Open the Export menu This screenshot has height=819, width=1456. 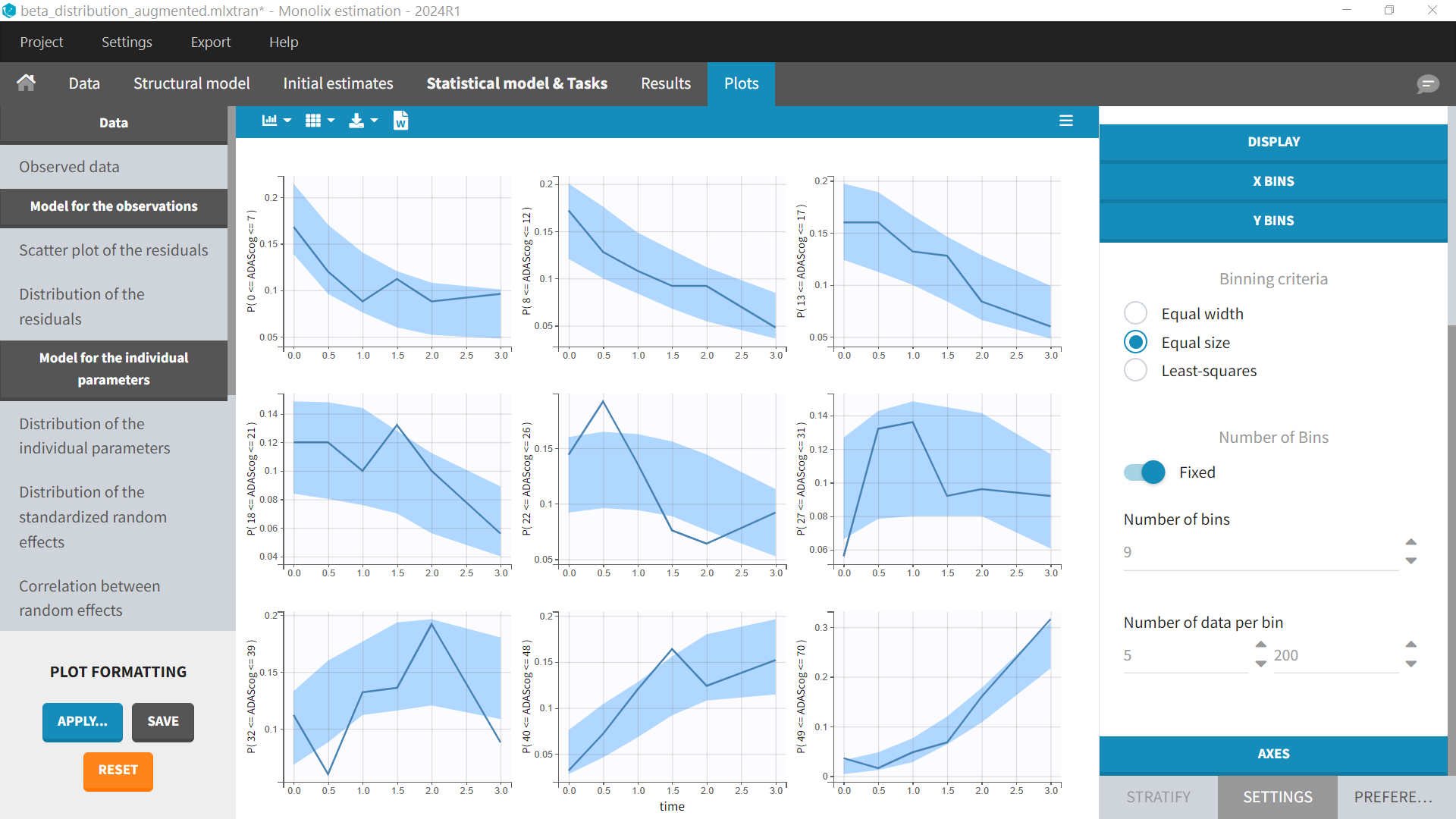pos(210,42)
